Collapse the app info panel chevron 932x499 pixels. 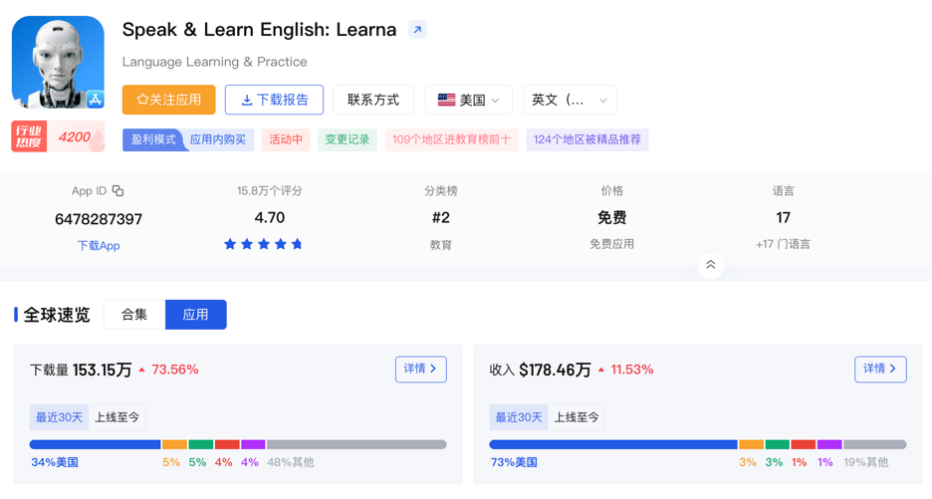coord(710,265)
